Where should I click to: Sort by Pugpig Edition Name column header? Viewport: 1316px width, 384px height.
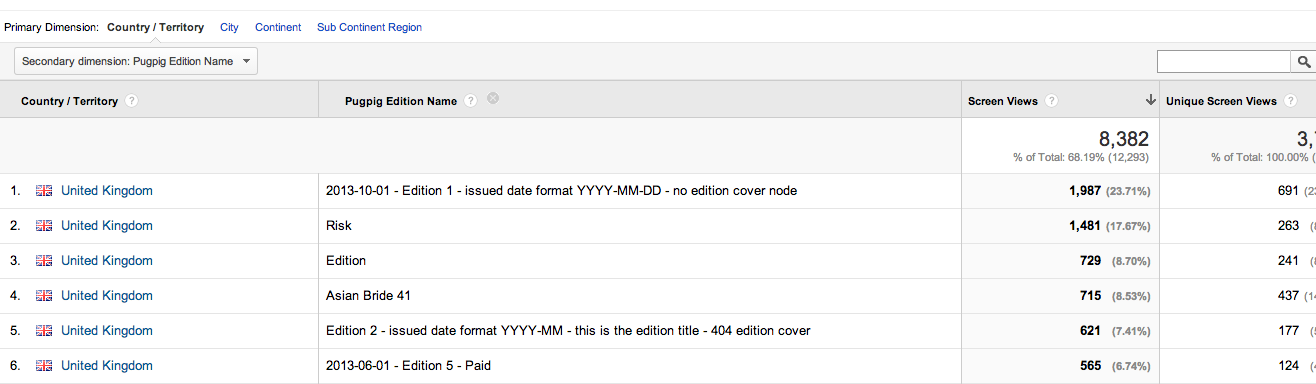tap(400, 101)
